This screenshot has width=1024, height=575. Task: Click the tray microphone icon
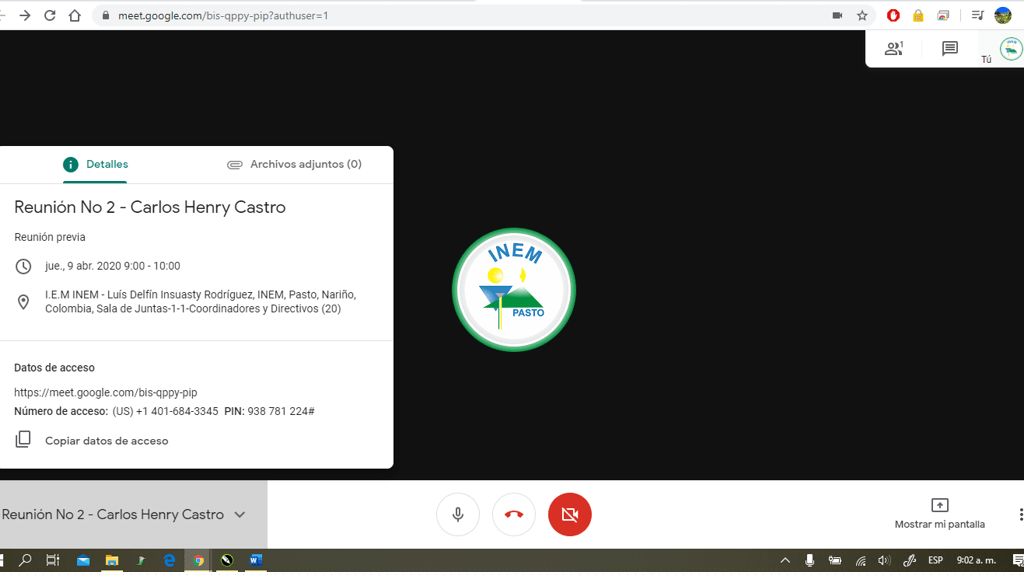809,560
